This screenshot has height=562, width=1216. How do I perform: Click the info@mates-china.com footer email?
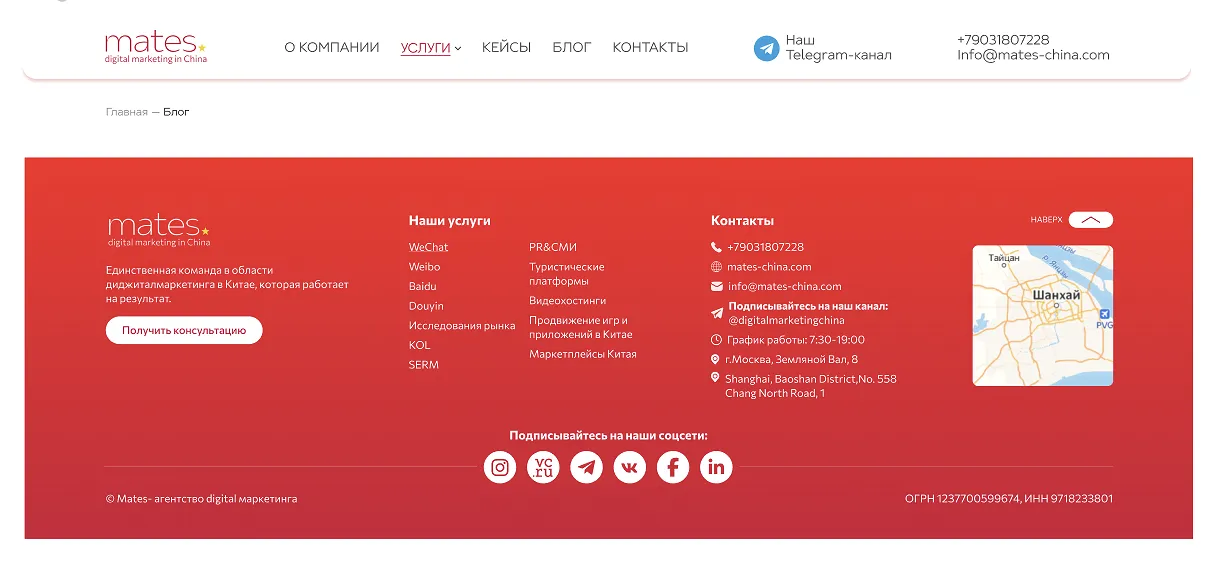(x=784, y=286)
